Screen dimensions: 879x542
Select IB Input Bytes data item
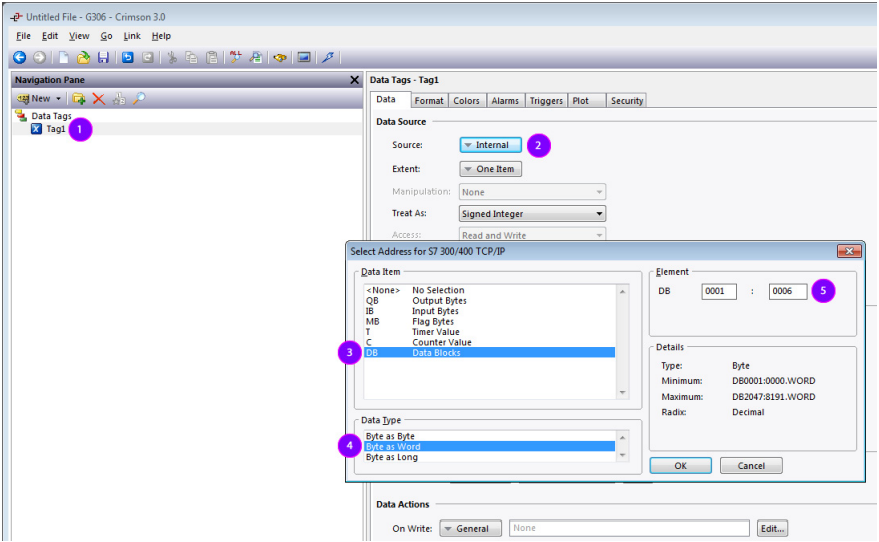[x=489, y=311]
